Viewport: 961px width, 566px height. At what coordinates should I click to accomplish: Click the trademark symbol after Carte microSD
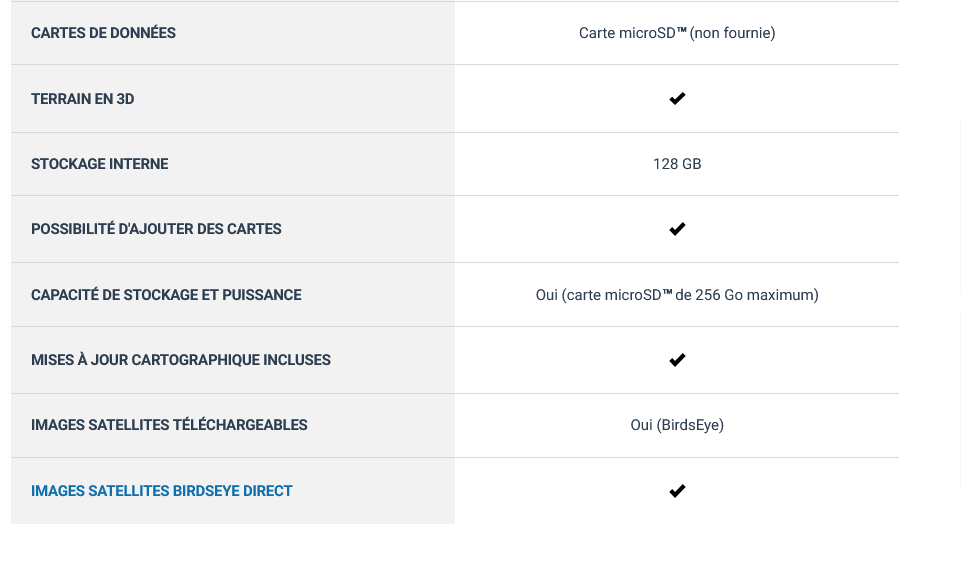pos(682,30)
